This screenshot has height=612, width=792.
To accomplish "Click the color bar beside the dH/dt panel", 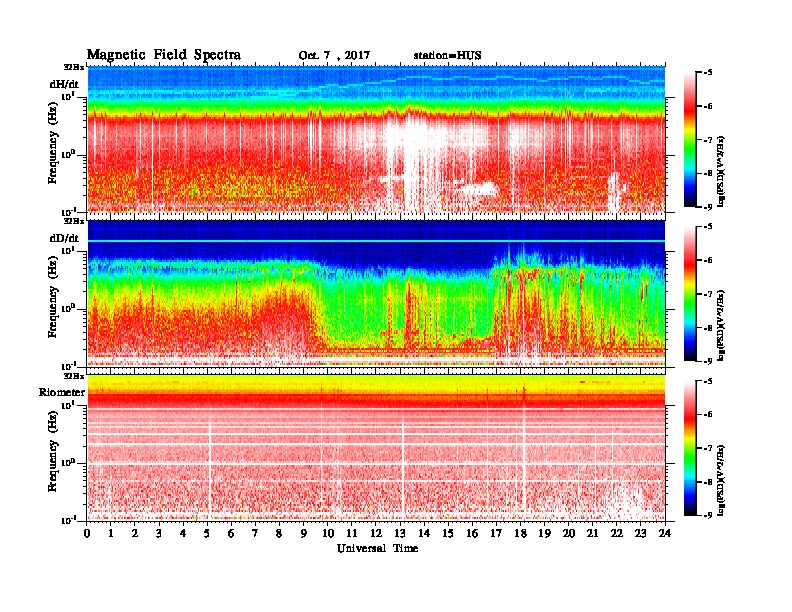I will [690, 139].
